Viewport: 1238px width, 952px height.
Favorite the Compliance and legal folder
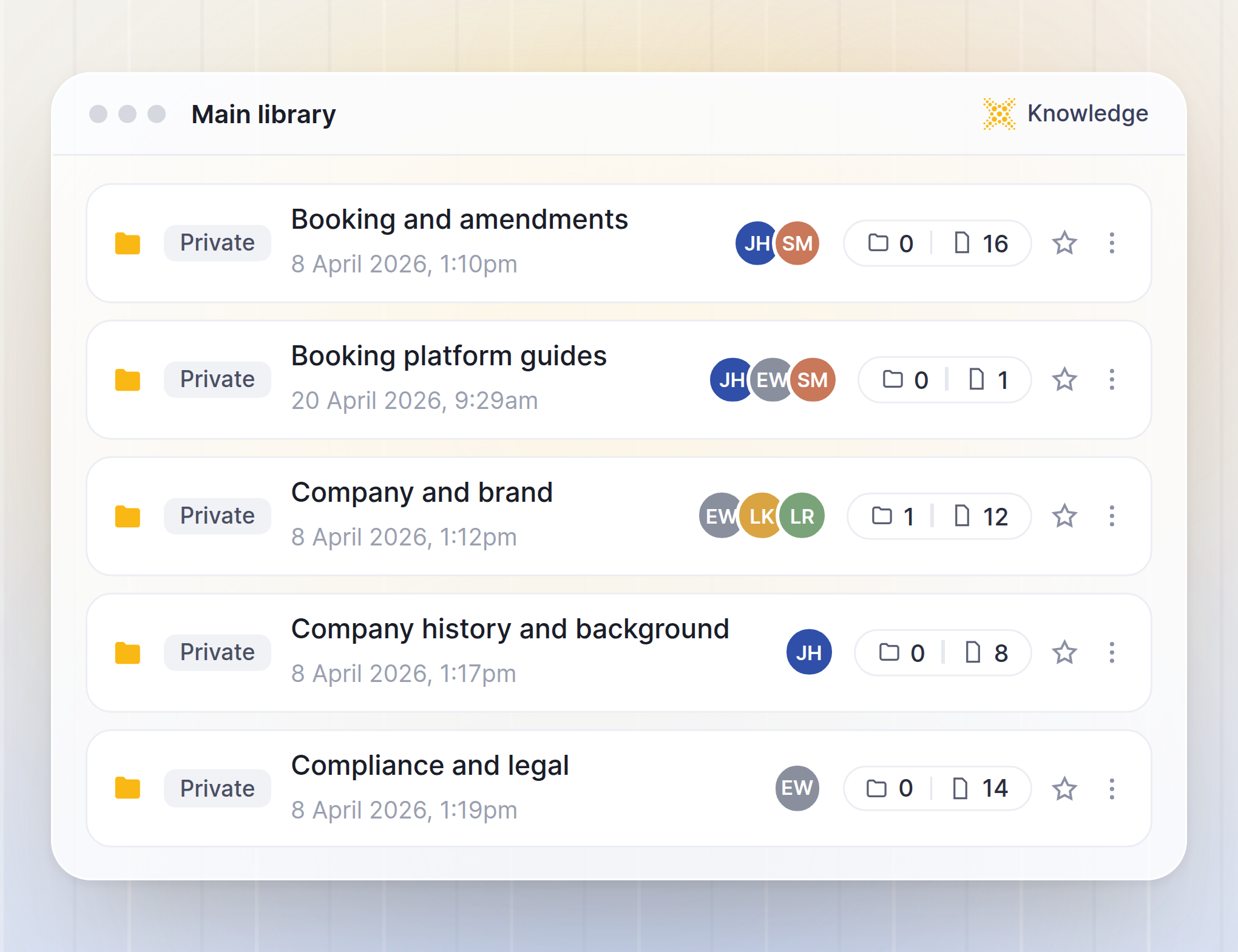1064,789
